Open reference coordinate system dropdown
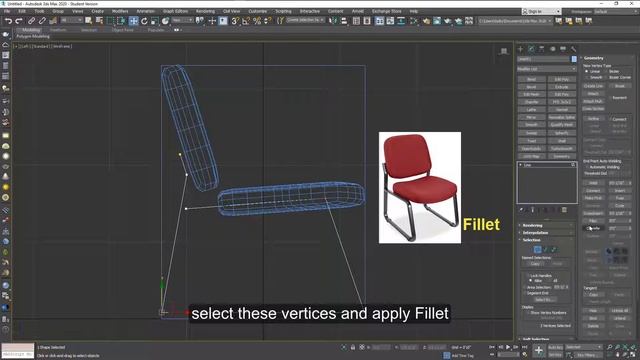The height and width of the screenshot is (360, 640). pos(182,20)
